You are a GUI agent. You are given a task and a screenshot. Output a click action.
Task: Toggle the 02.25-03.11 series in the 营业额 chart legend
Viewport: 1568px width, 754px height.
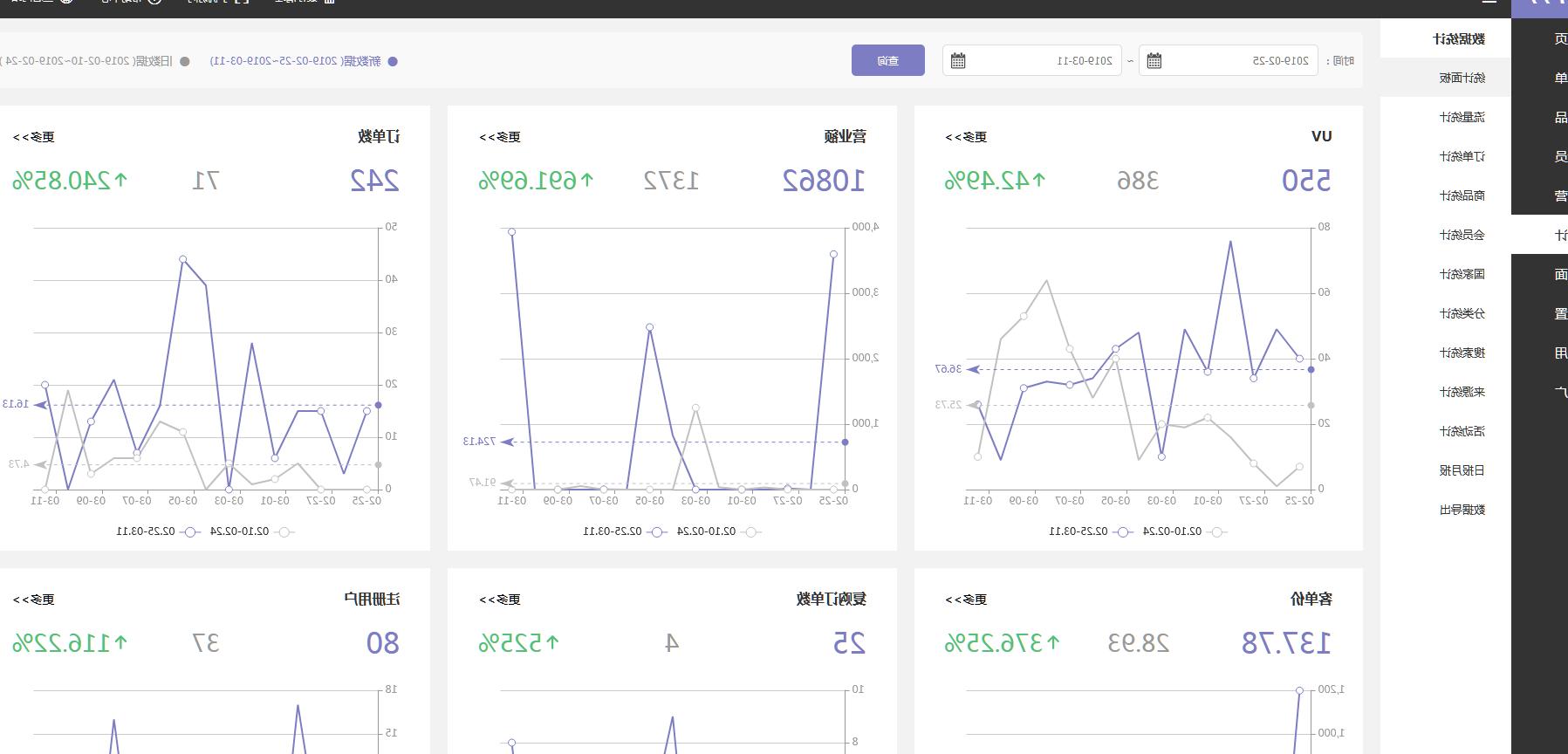tap(625, 531)
